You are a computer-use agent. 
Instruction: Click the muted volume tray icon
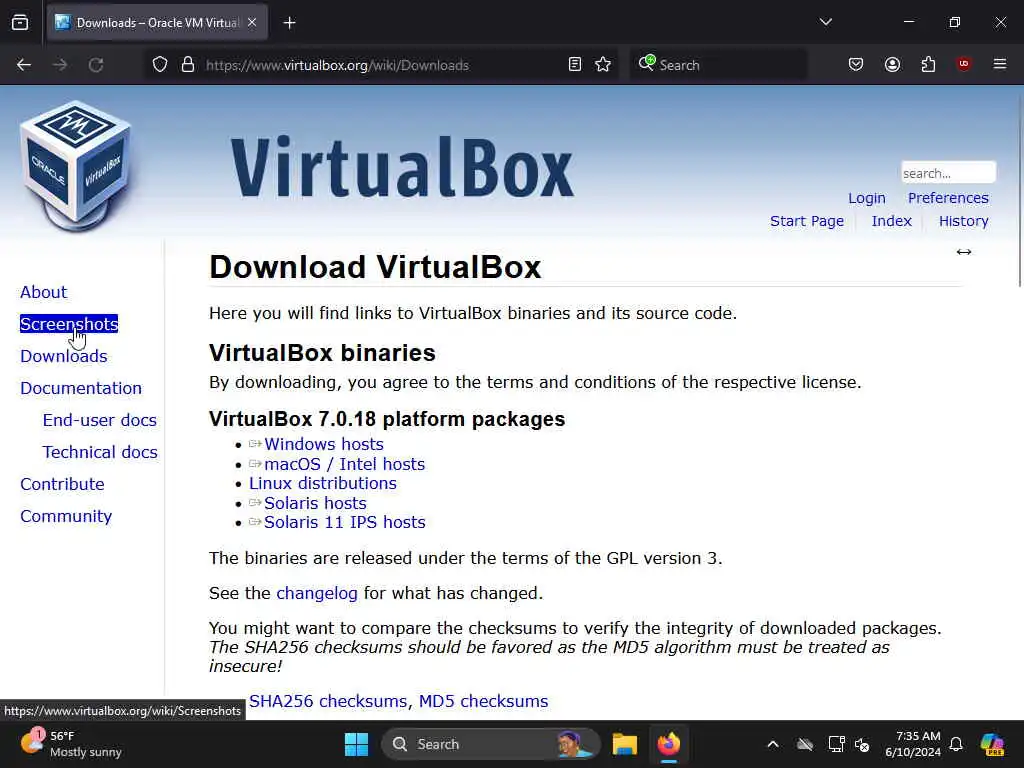[x=863, y=744]
